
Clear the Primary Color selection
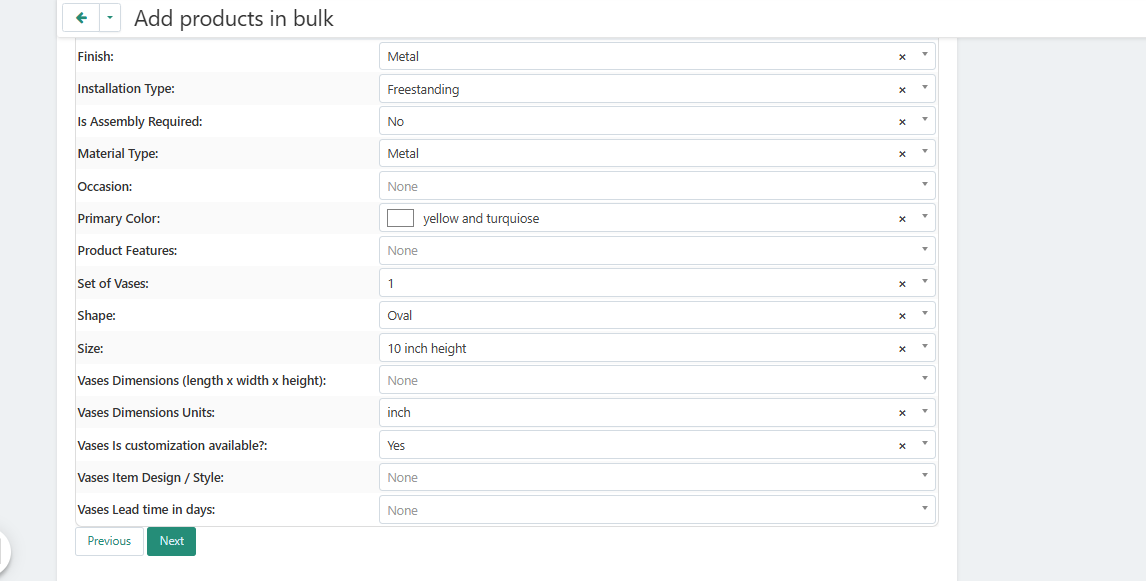pyautogui.click(x=902, y=219)
